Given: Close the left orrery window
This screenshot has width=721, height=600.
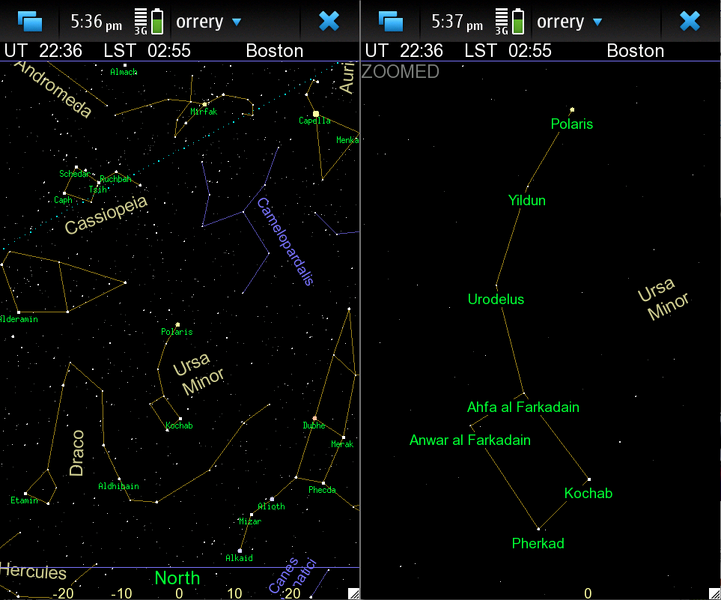Looking at the screenshot, I should pos(329,21).
